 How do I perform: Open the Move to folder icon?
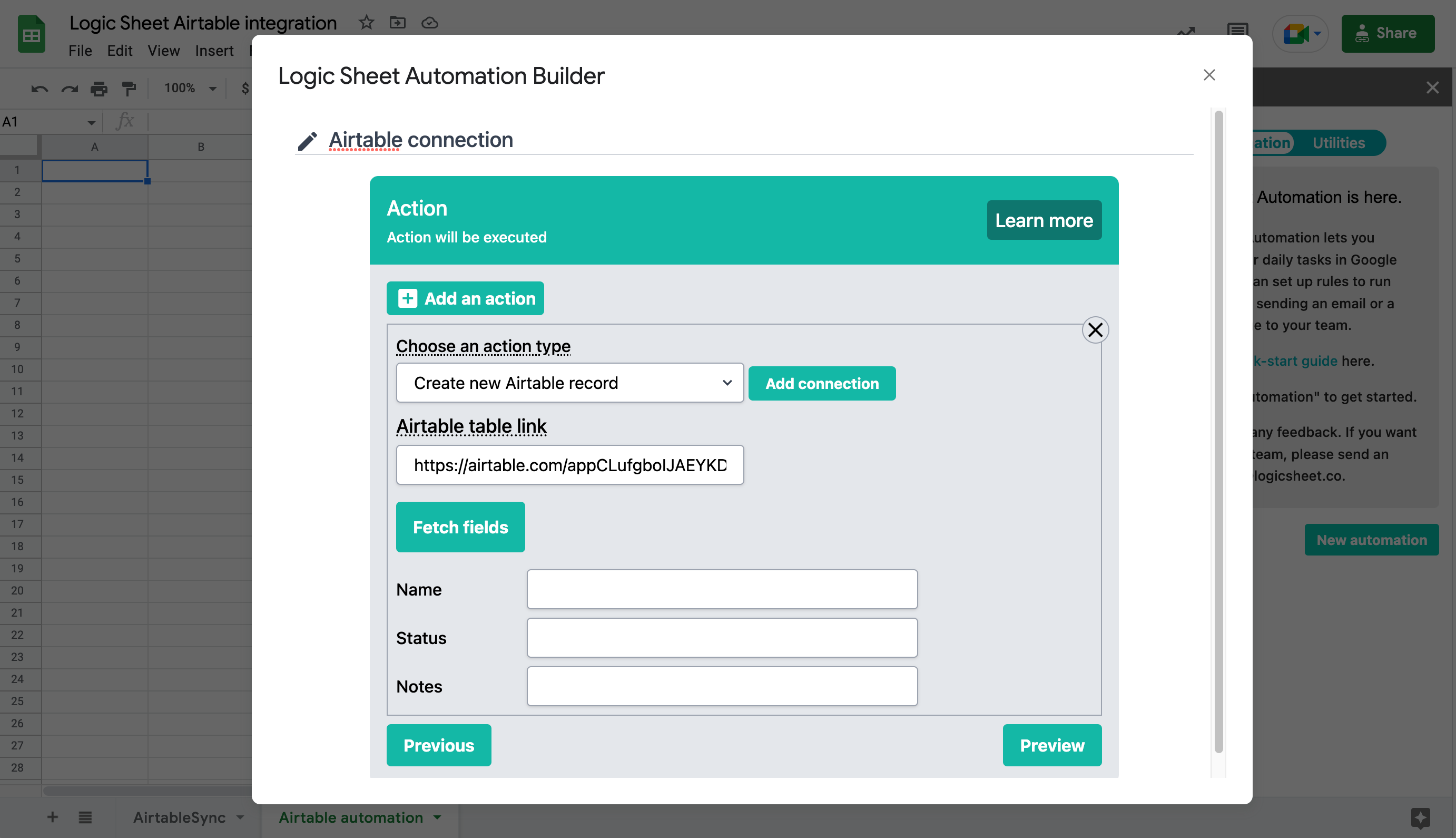398,23
